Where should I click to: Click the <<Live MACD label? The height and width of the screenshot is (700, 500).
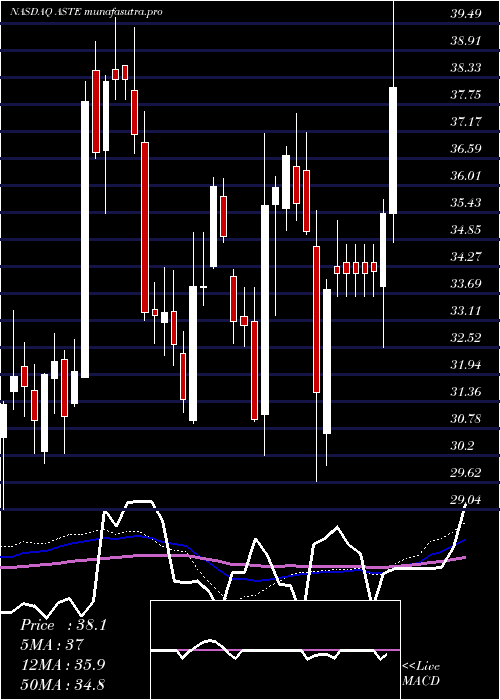click(421, 674)
